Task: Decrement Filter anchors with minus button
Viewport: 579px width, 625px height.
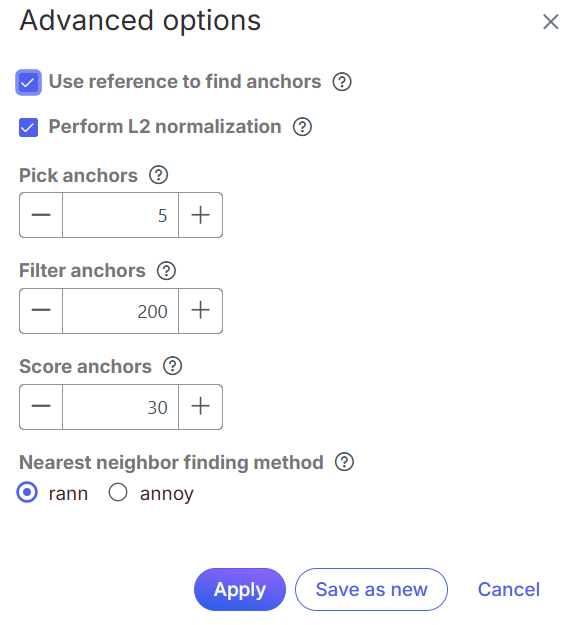Action: tap(41, 311)
